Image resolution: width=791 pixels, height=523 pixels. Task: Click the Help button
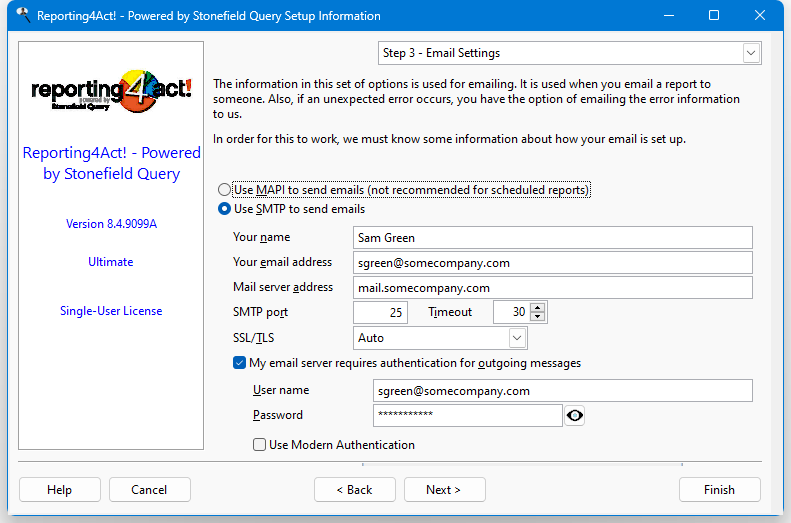60,490
